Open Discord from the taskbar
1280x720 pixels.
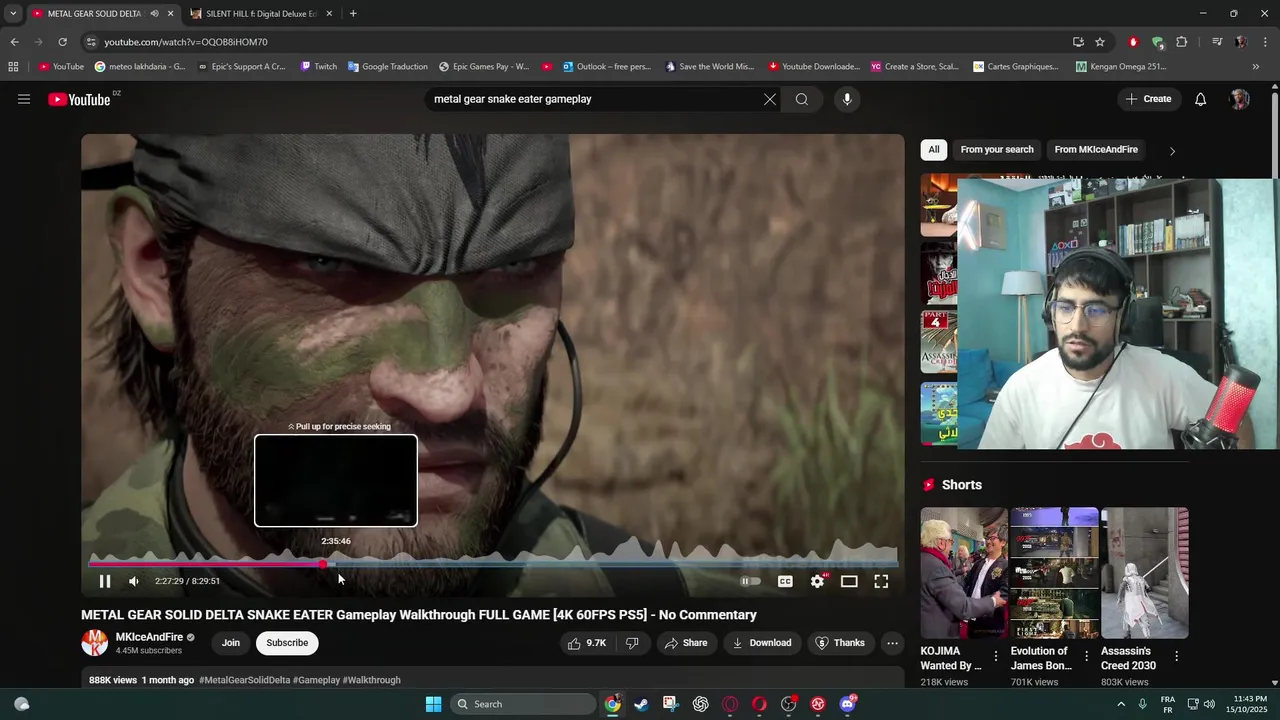pos(848,704)
